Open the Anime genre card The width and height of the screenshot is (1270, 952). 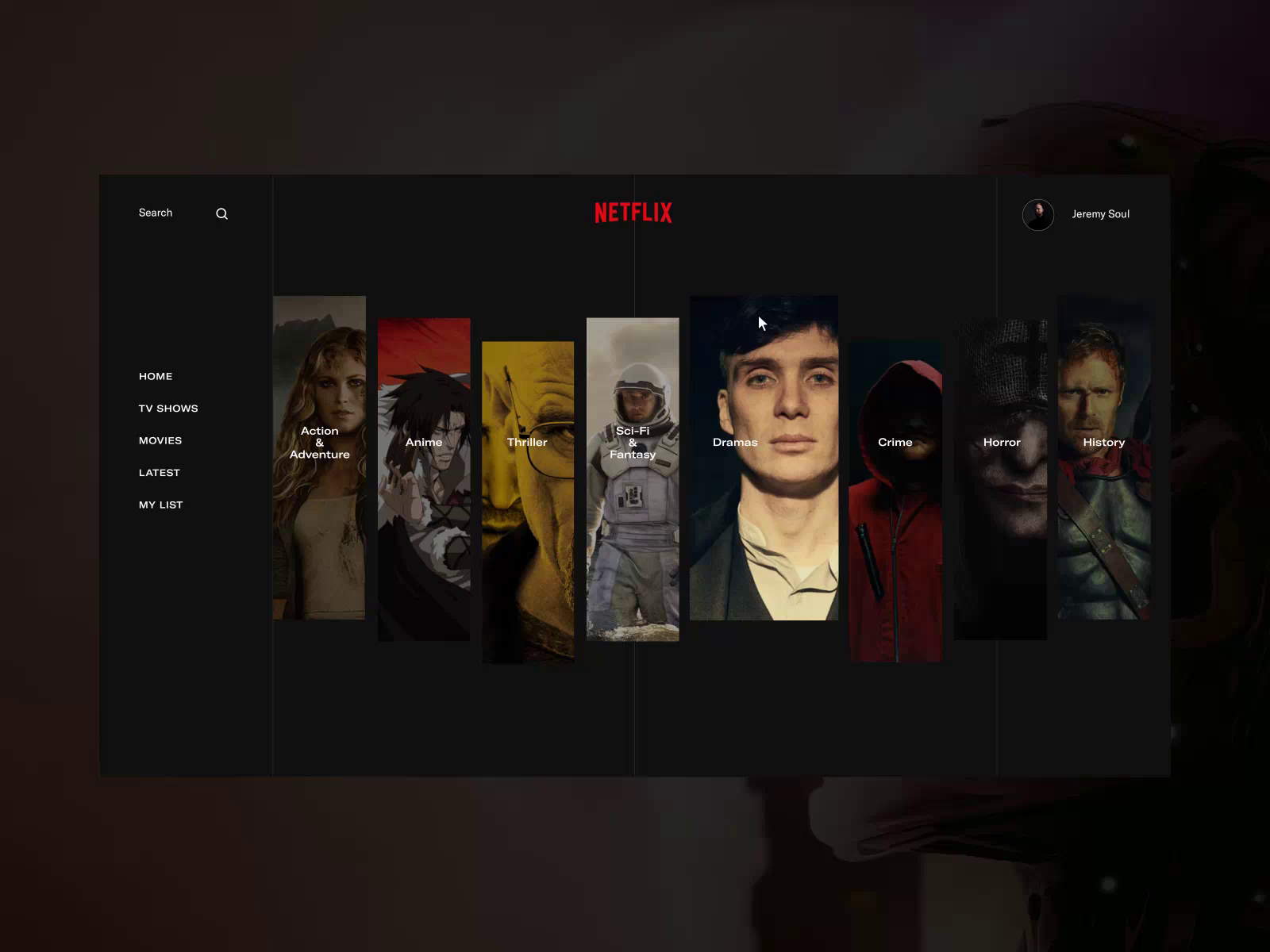[x=424, y=479]
